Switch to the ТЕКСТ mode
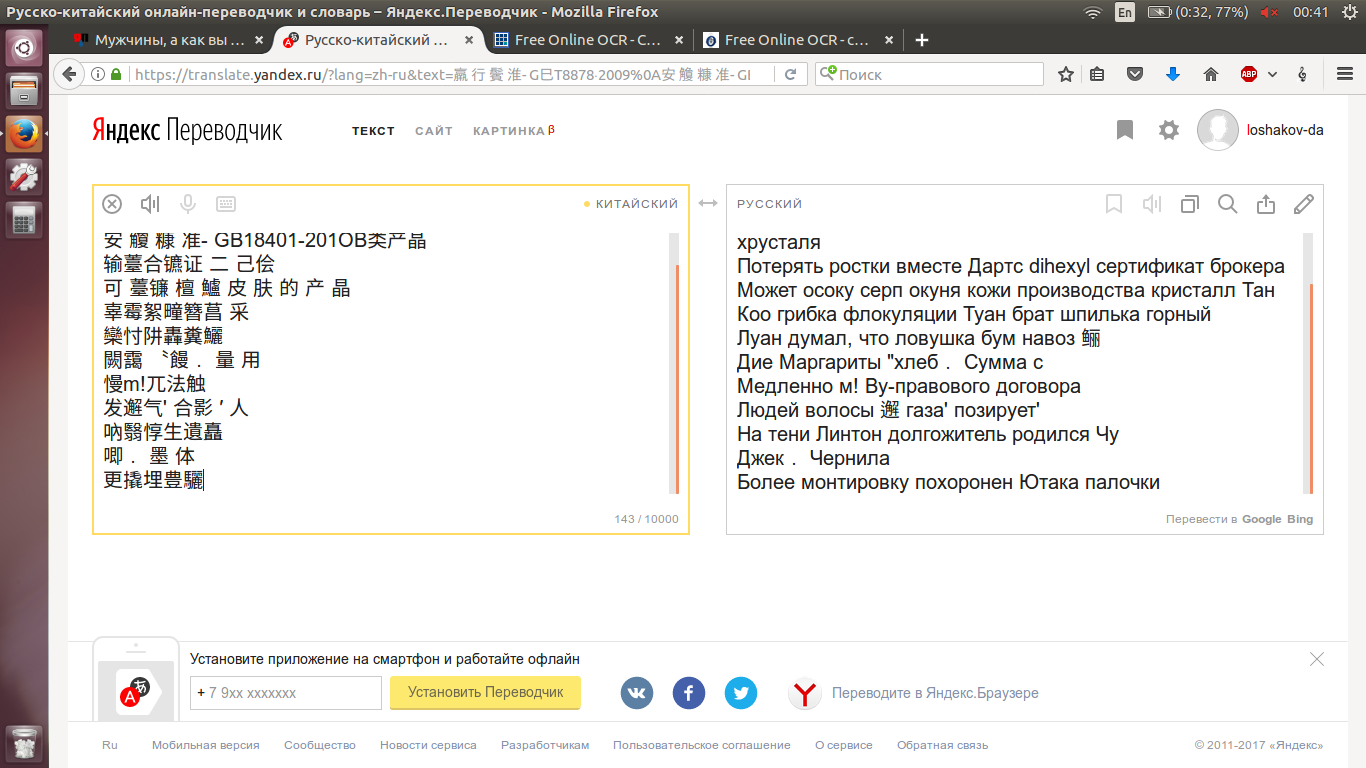1366x768 pixels. [373, 131]
